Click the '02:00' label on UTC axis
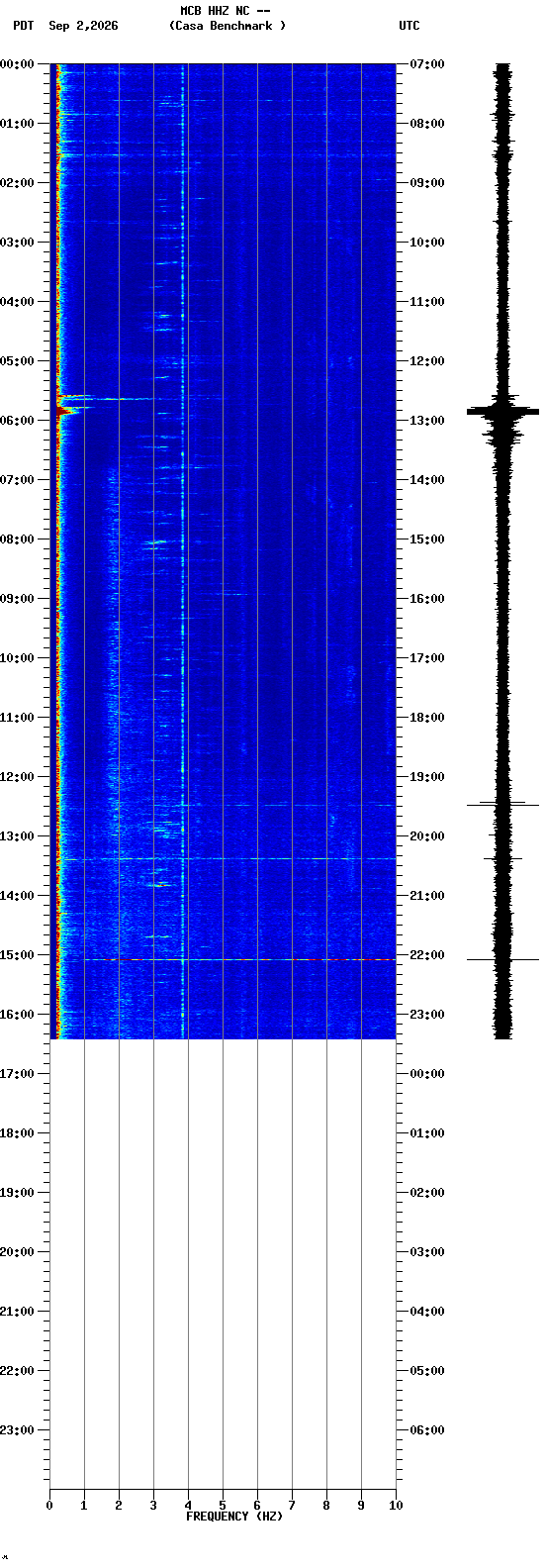The image size is (546, 1568). 427,1193
